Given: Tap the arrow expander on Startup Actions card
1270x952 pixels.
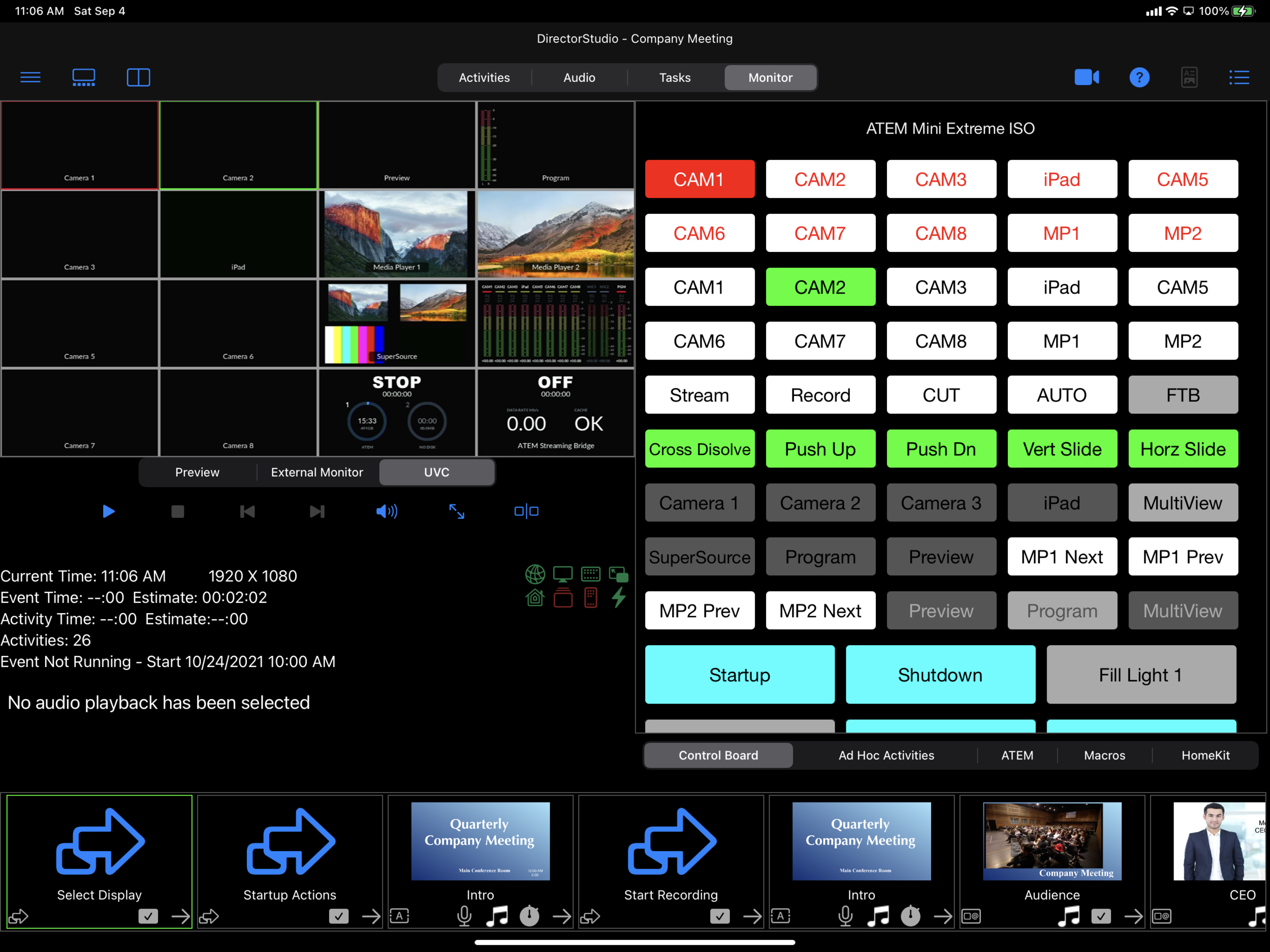Looking at the screenshot, I should pyautogui.click(x=371, y=916).
